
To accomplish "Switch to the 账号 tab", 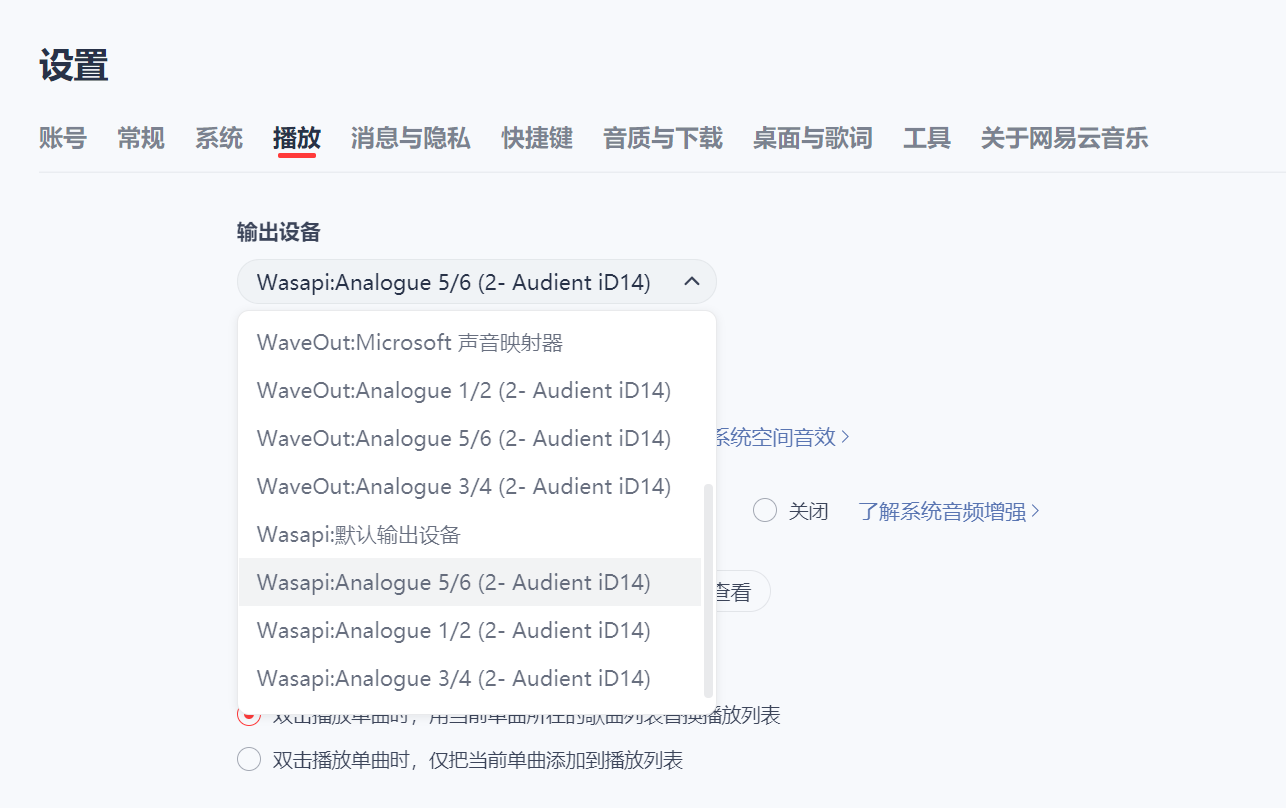I will pos(62,139).
